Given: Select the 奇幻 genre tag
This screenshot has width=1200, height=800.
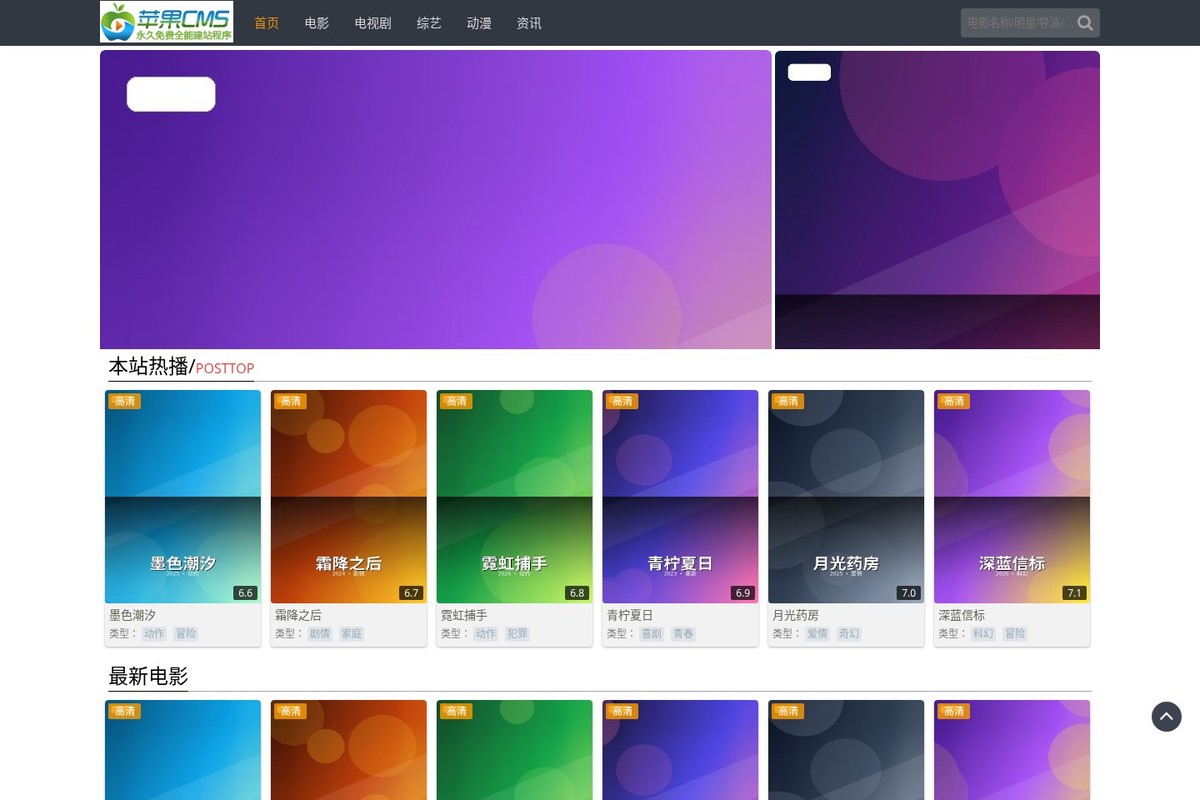Looking at the screenshot, I should click(x=850, y=634).
